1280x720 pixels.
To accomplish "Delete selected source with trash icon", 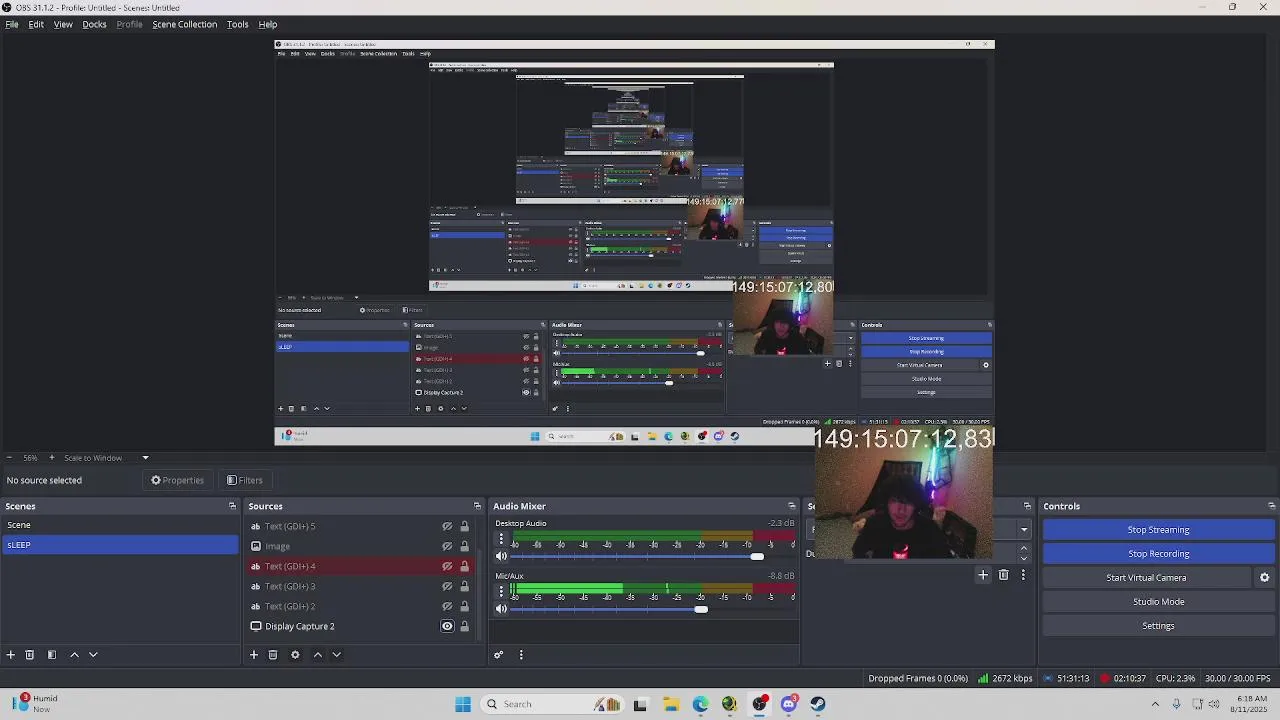I will 273,655.
